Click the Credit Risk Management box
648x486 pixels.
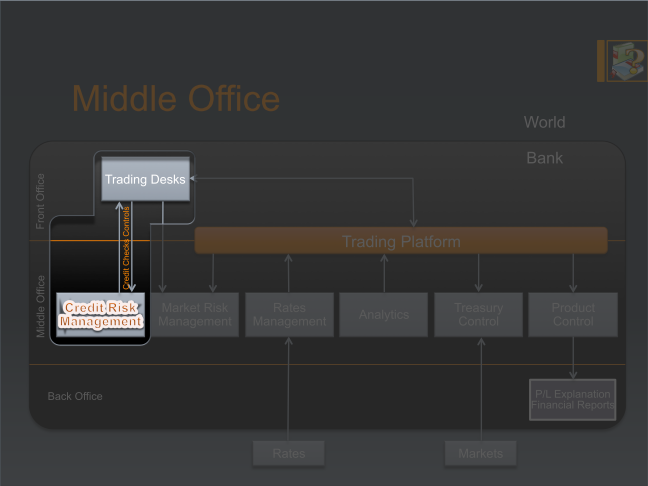[x=100, y=314]
